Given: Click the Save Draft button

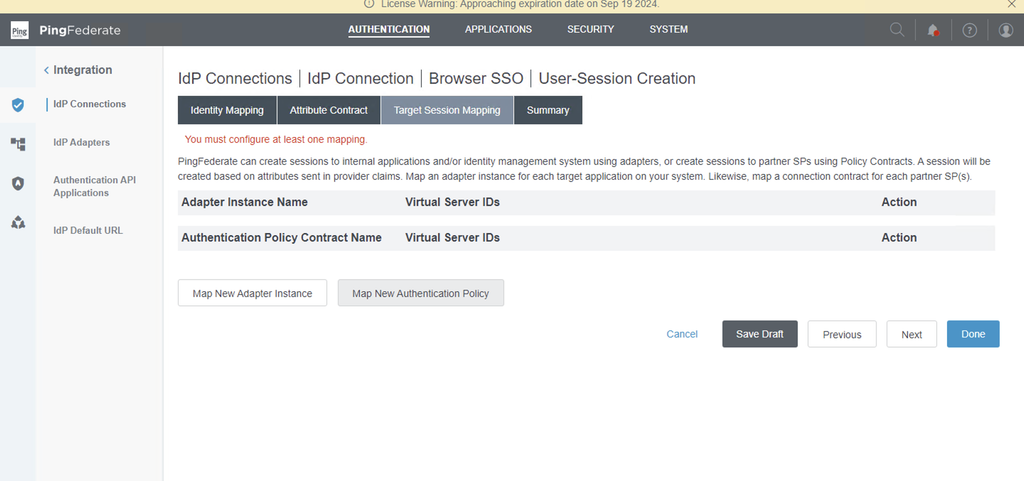Looking at the screenshot, I should 760,334.
